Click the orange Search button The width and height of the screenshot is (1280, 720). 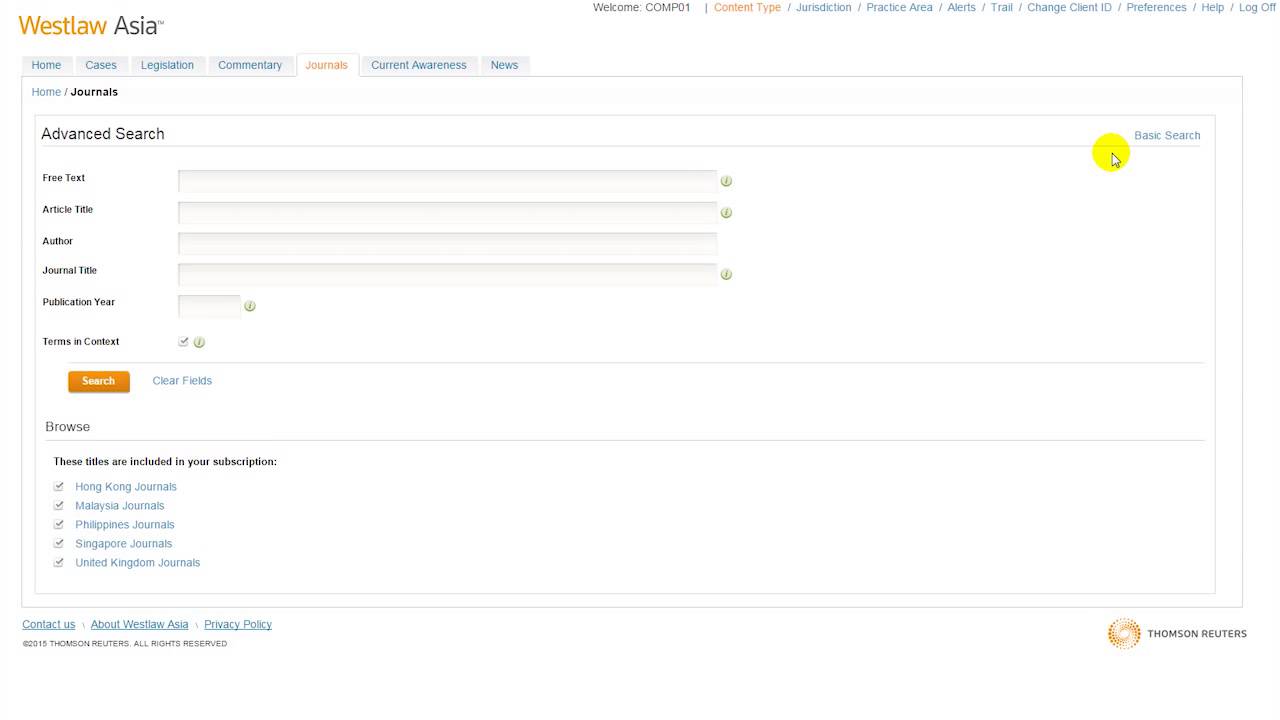(x=99, y=381)
